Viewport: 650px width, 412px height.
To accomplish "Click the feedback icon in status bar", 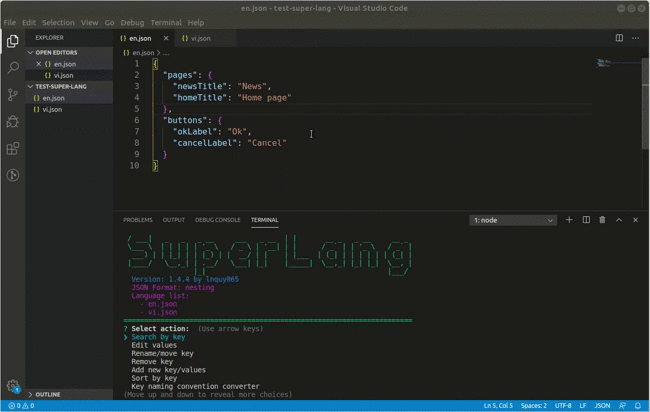I will (623, 406).
